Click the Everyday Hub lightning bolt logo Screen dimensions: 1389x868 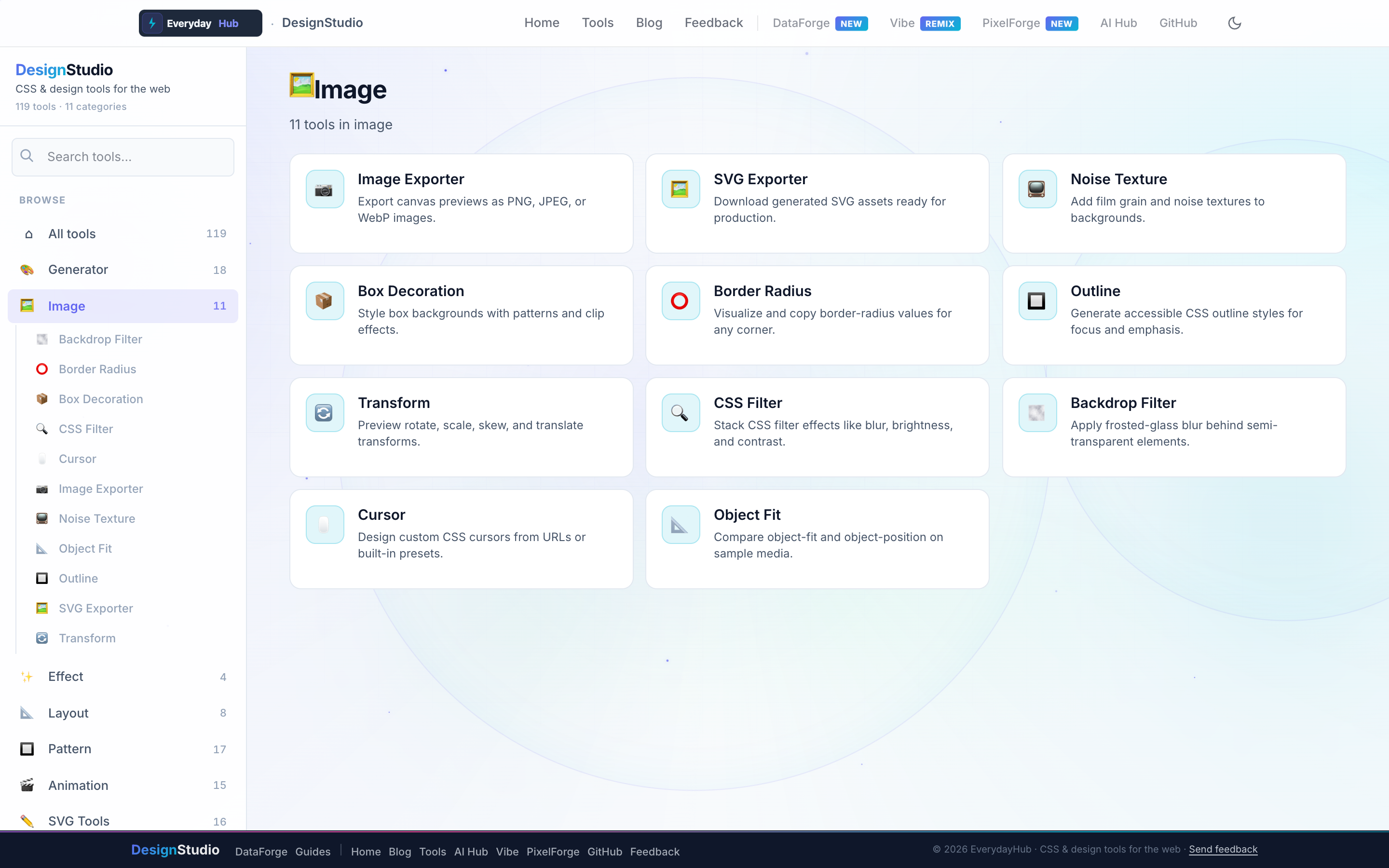(x=152, y=23)
